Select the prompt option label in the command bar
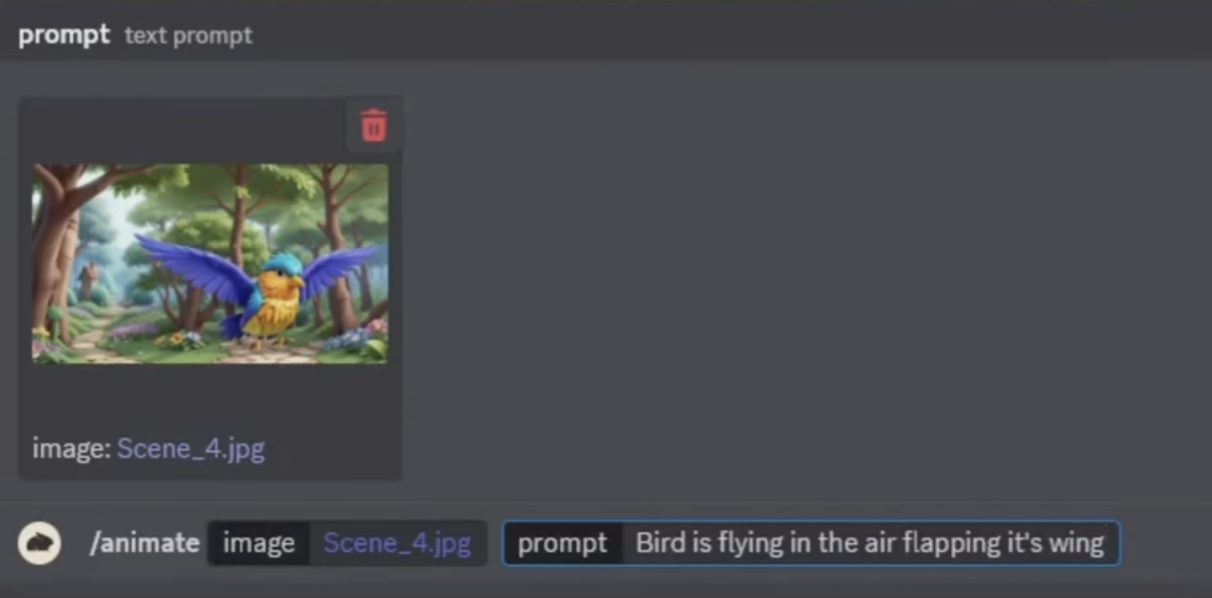1212x598 pixels. pos(562,543)
